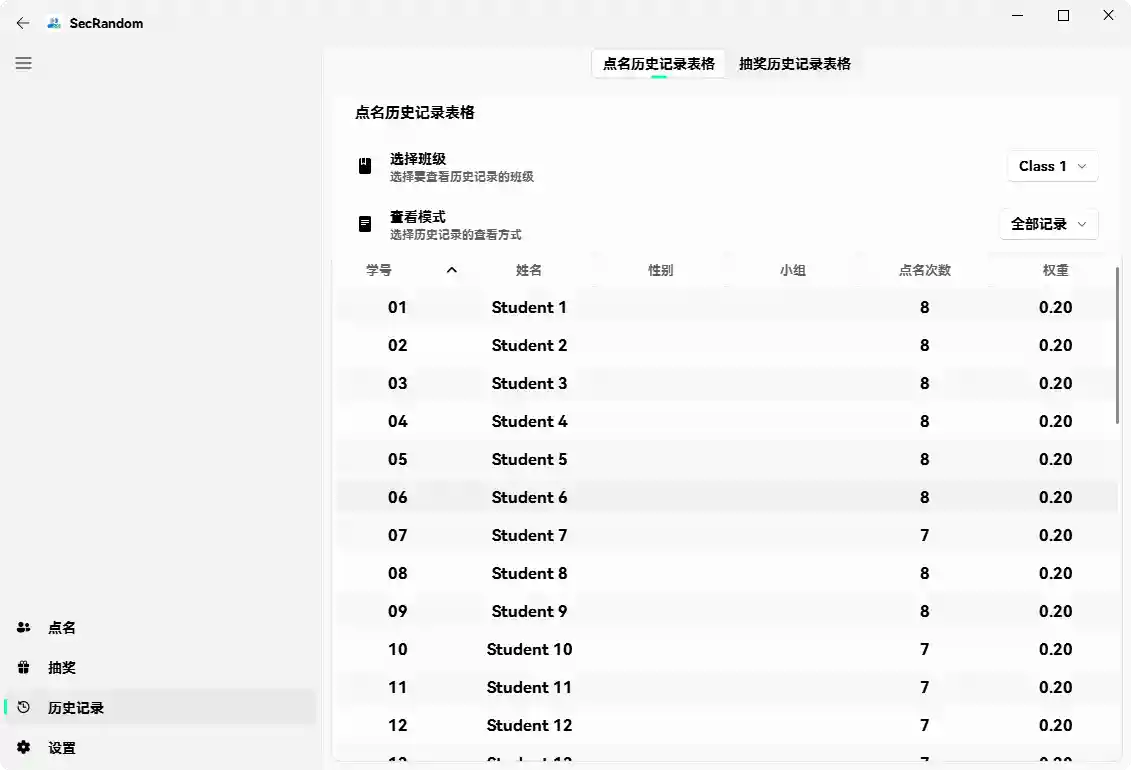Switch to the 抽奖历史记录表格 tab
The height and width of the screenshot is (770, 1131).
(x=795, y=63)
